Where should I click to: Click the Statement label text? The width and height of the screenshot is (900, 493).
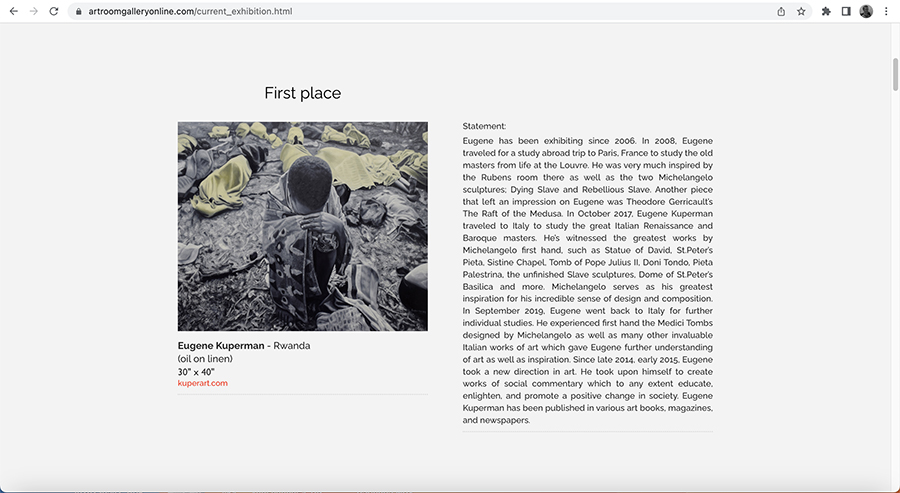tap(484, 126)
